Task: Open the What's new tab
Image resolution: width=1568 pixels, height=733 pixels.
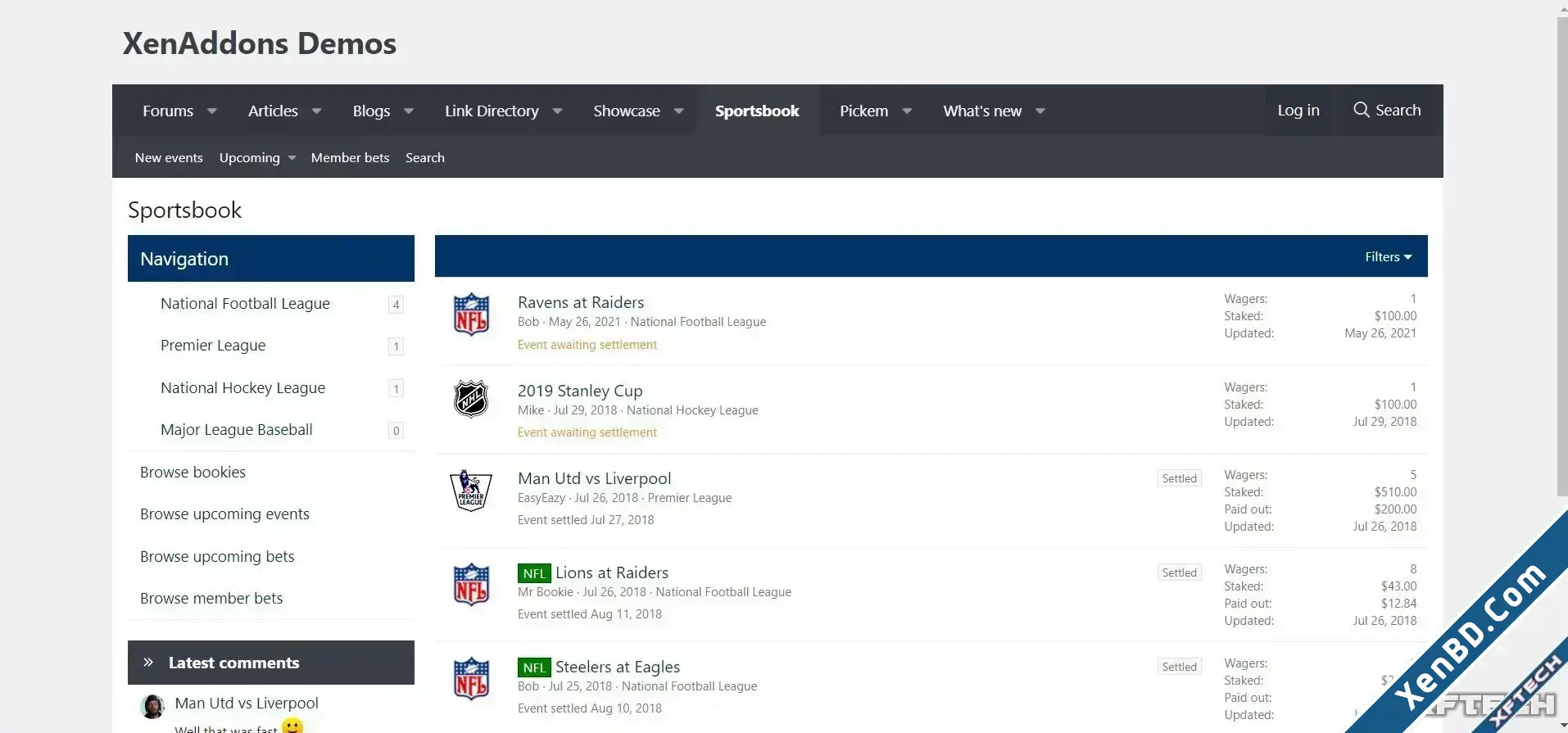Action: tap(982, 111)
